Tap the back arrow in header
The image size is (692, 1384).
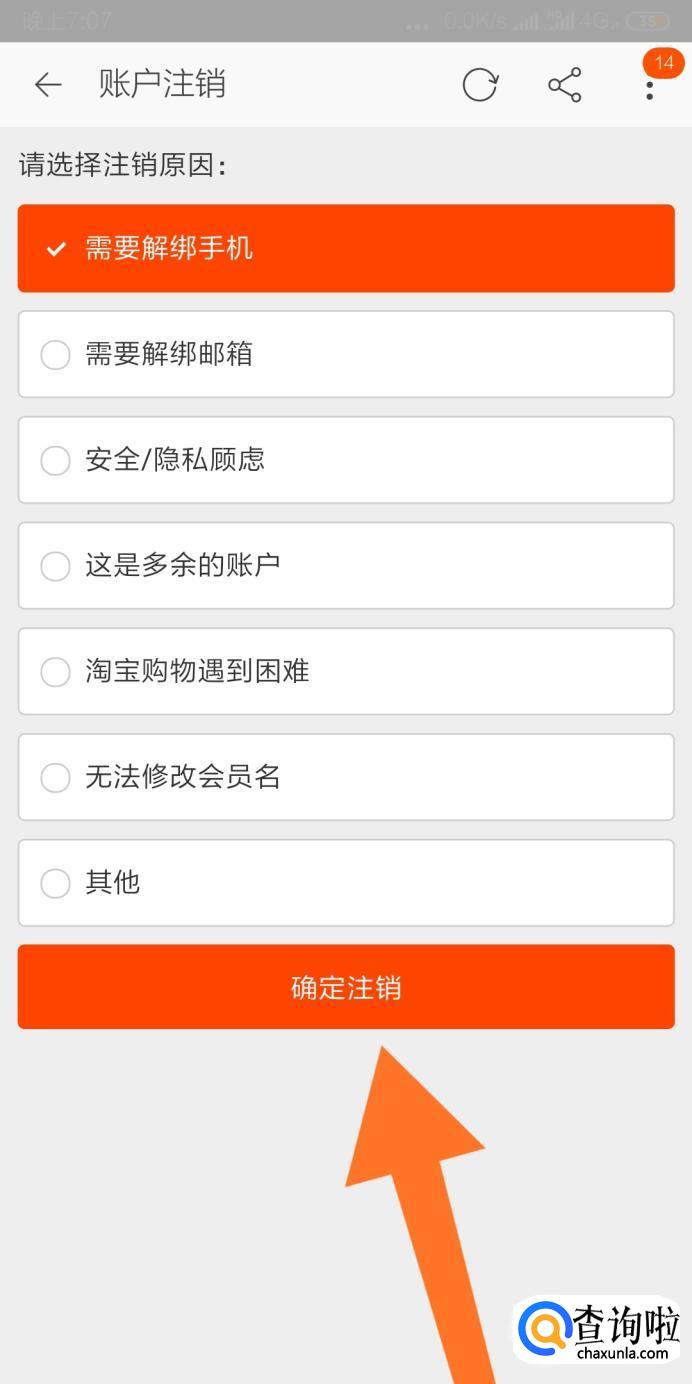click(x=48, y=85)
